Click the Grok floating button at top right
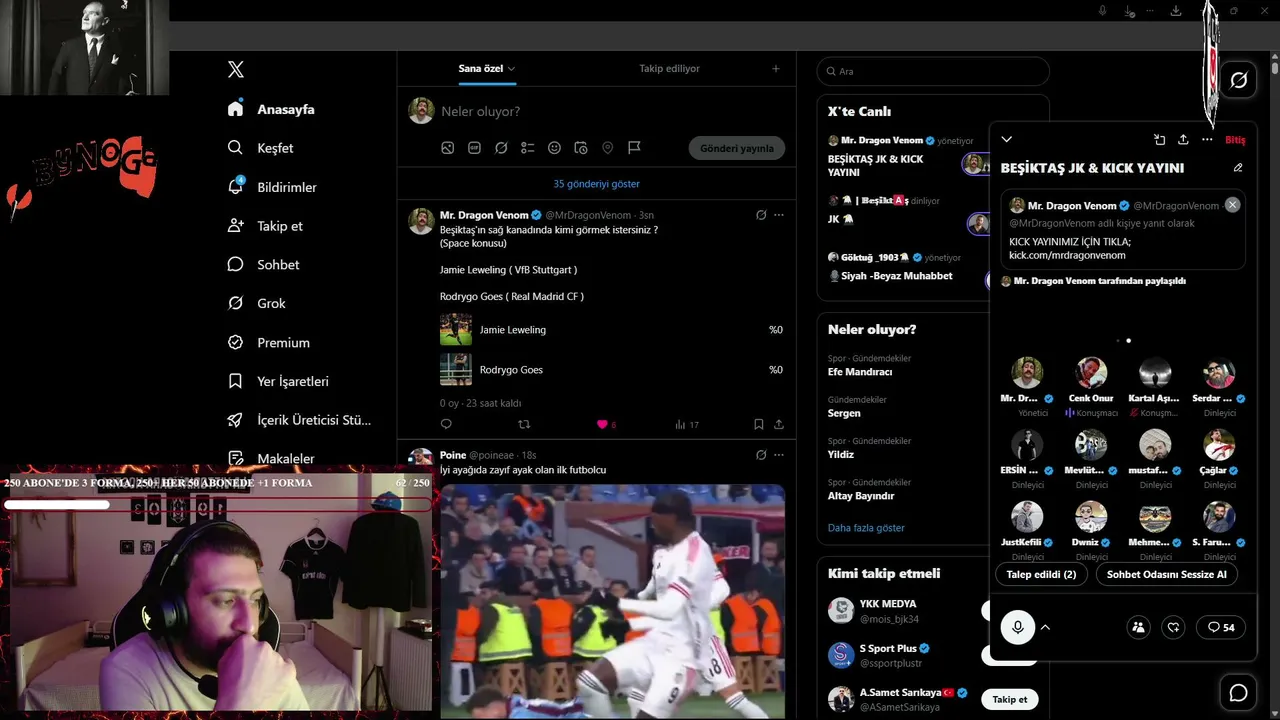The image size is (1280, 720). point(1238,80)
